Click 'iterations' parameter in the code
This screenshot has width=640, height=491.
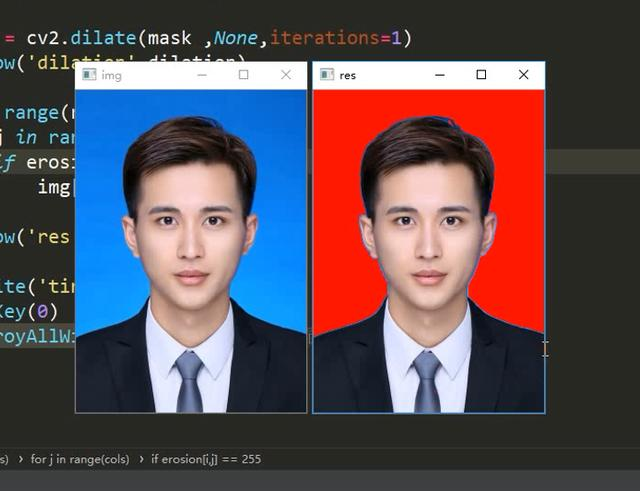pos(324,38)
